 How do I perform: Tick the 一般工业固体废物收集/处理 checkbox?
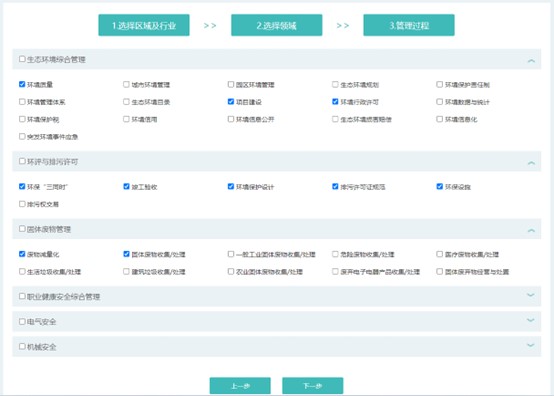coord(231,254)
